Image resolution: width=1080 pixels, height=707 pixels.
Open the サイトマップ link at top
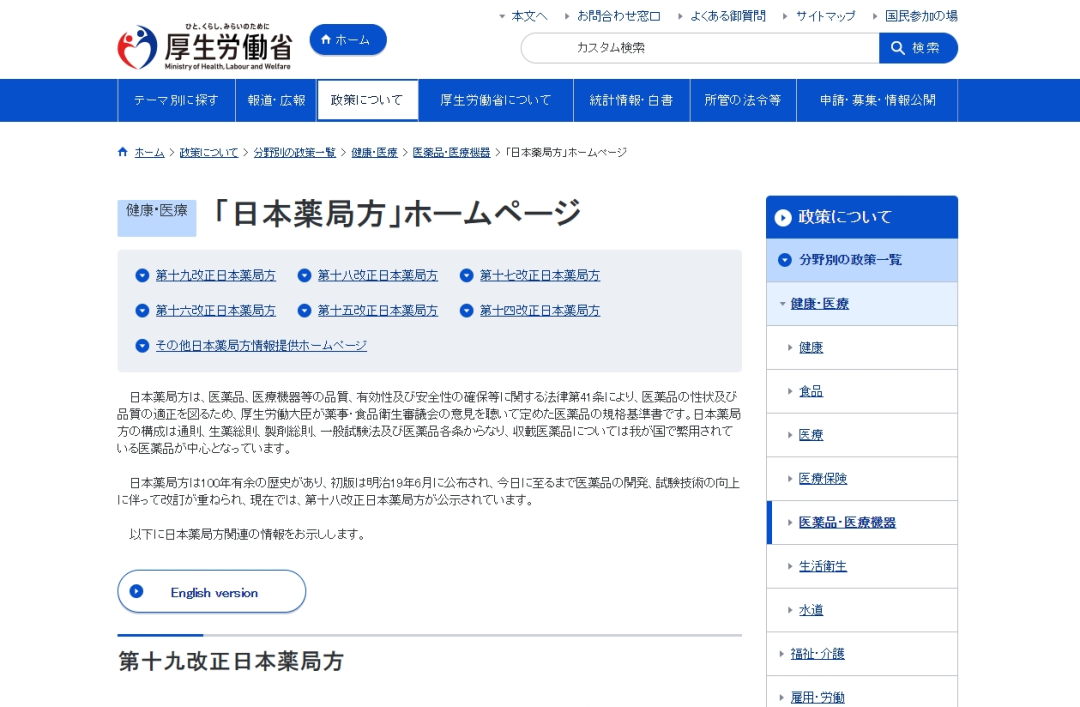pos(825,16)
